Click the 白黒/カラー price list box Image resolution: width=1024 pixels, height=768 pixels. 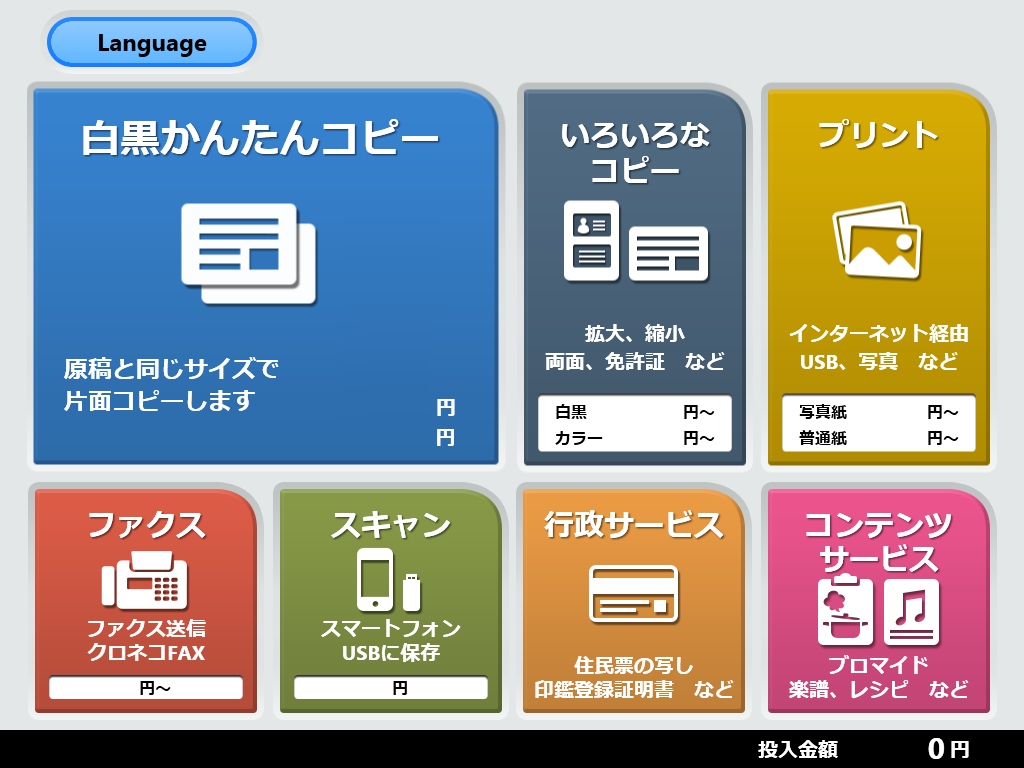tap(634, 423)
